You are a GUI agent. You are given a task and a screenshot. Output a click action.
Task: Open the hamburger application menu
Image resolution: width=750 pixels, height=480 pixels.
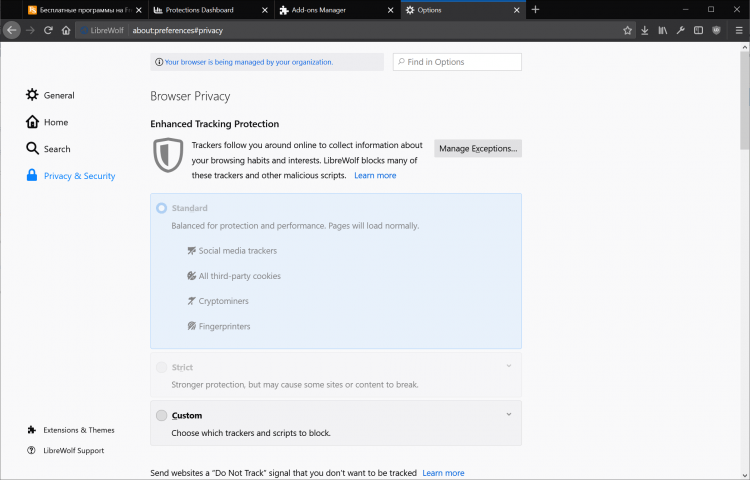737,30
